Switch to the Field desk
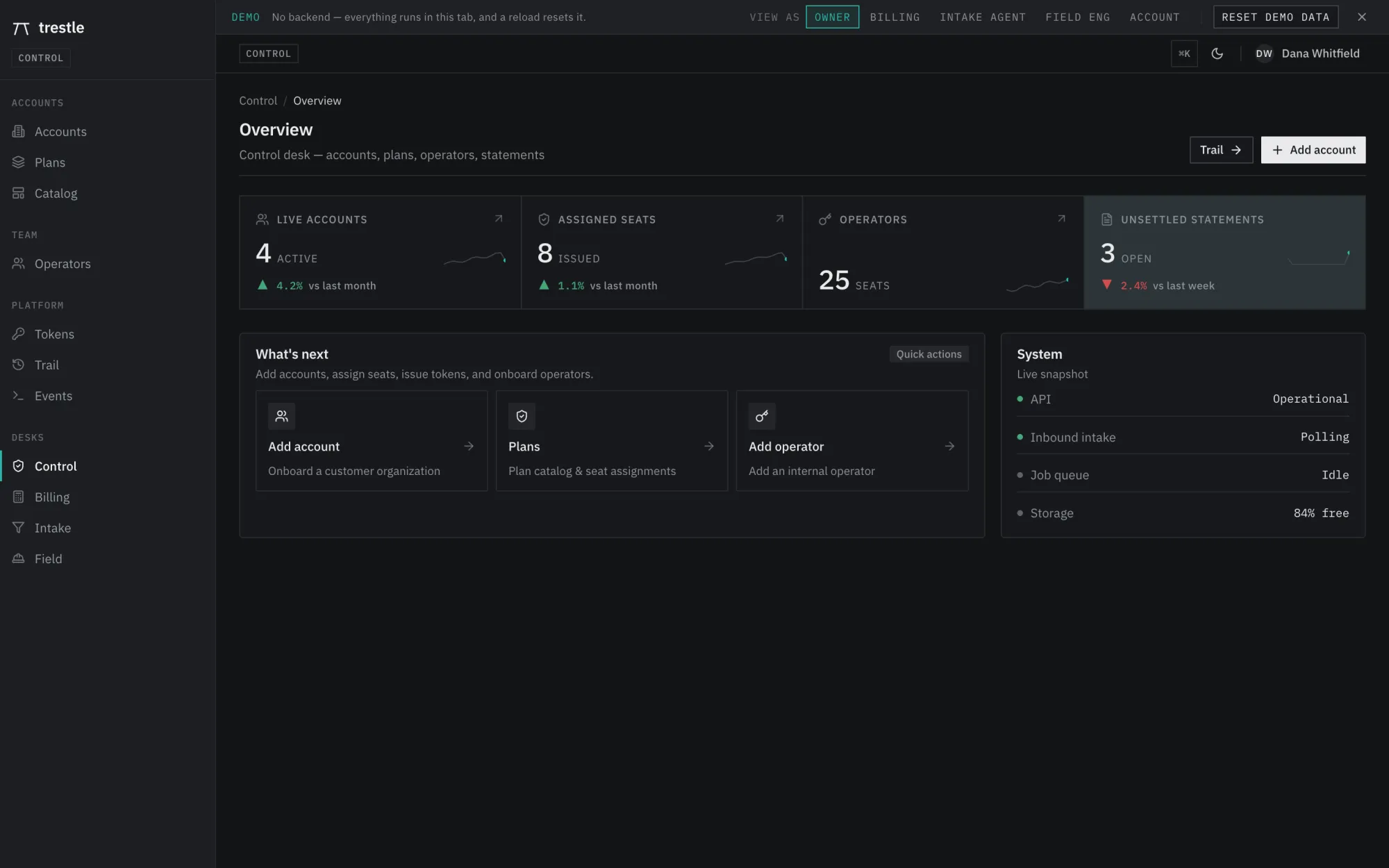1389x868 pixels. point(108,559)
